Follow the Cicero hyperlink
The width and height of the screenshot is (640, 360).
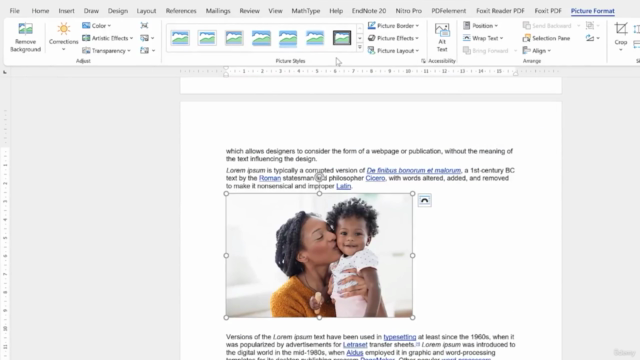pos(375,178)
